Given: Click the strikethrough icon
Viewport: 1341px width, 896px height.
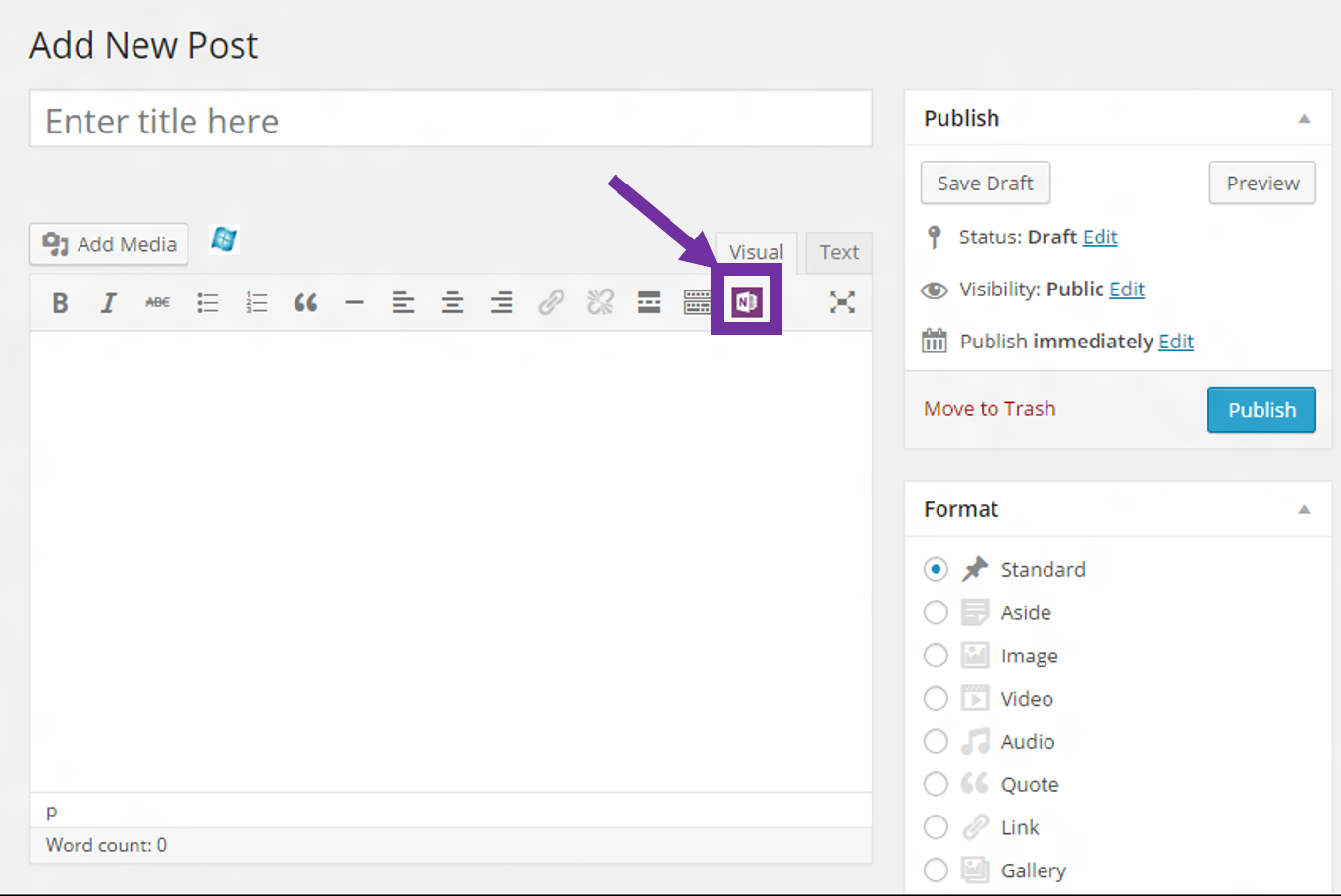Looking at the screenshot, I should (157, 303).
